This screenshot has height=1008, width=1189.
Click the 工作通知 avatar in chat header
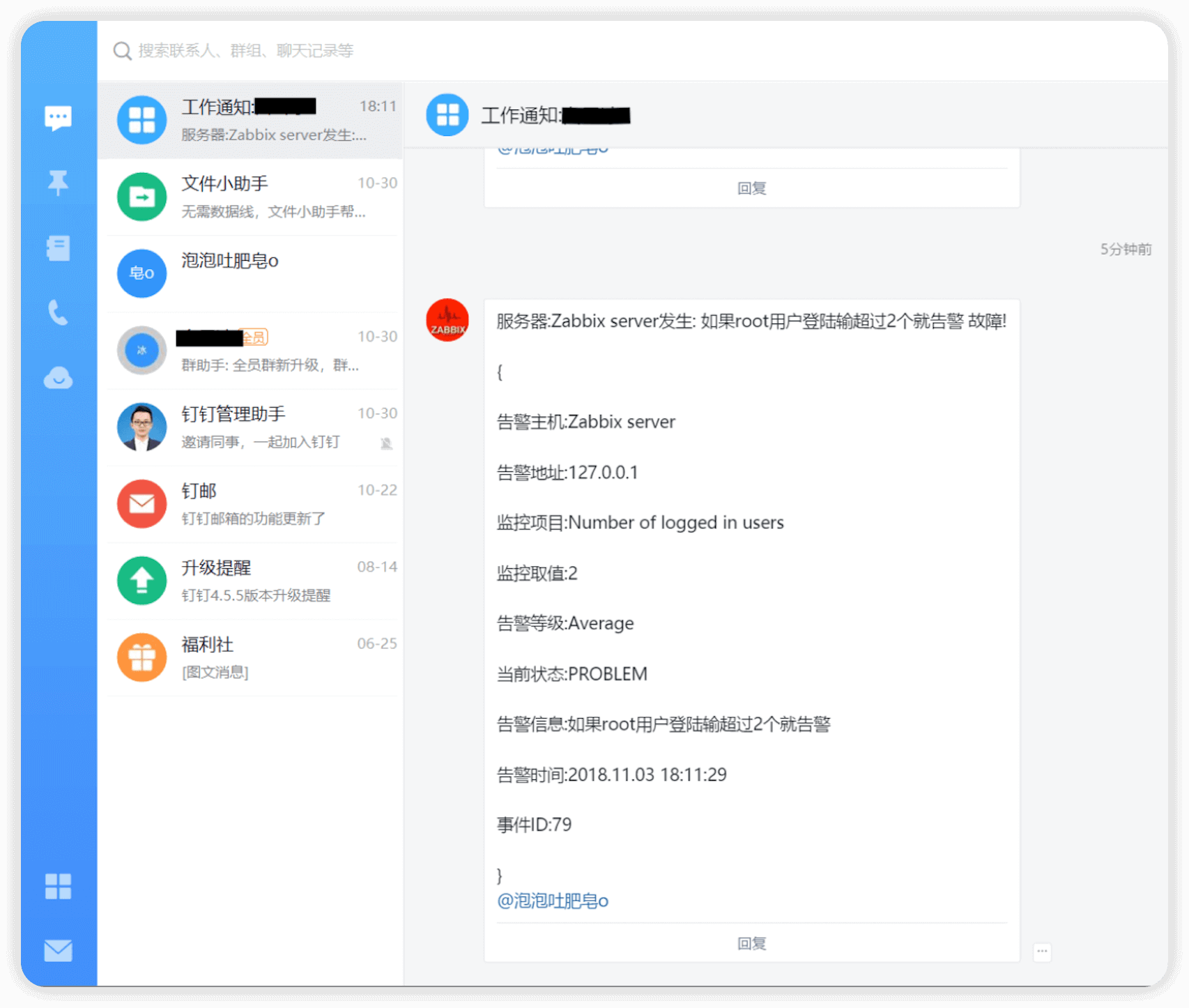(447, 115)
